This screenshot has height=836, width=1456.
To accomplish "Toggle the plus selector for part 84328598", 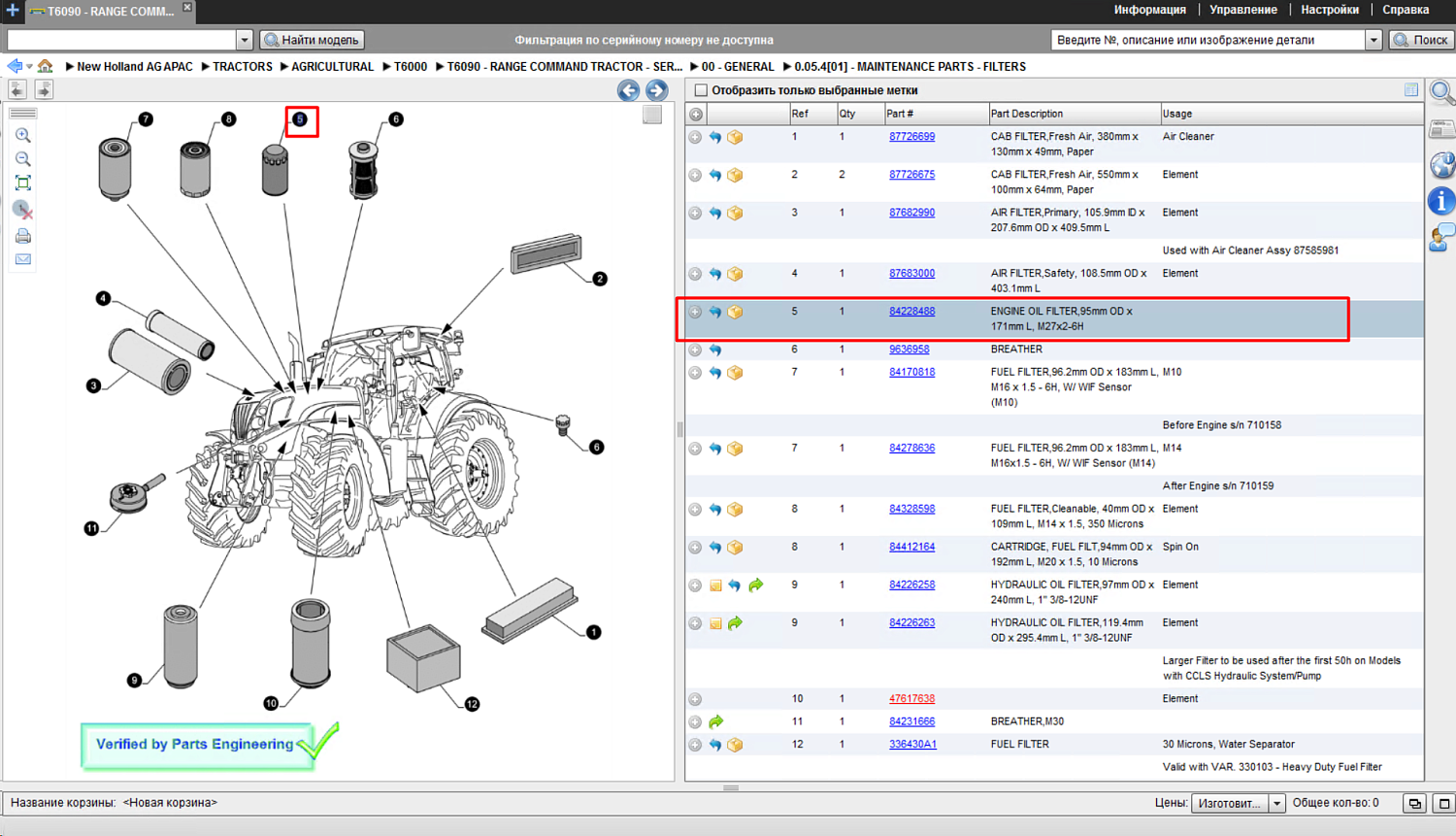I will tap(695, 510).
